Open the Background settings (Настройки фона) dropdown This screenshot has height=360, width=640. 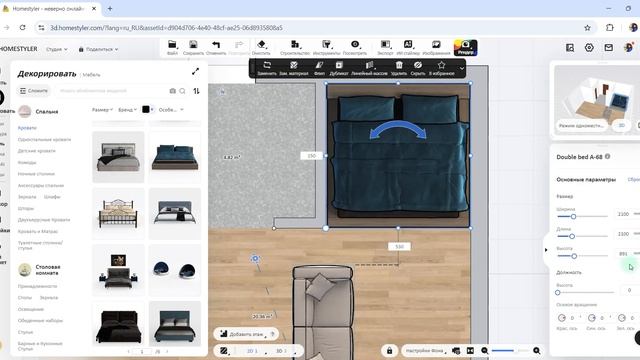point(425,351)
